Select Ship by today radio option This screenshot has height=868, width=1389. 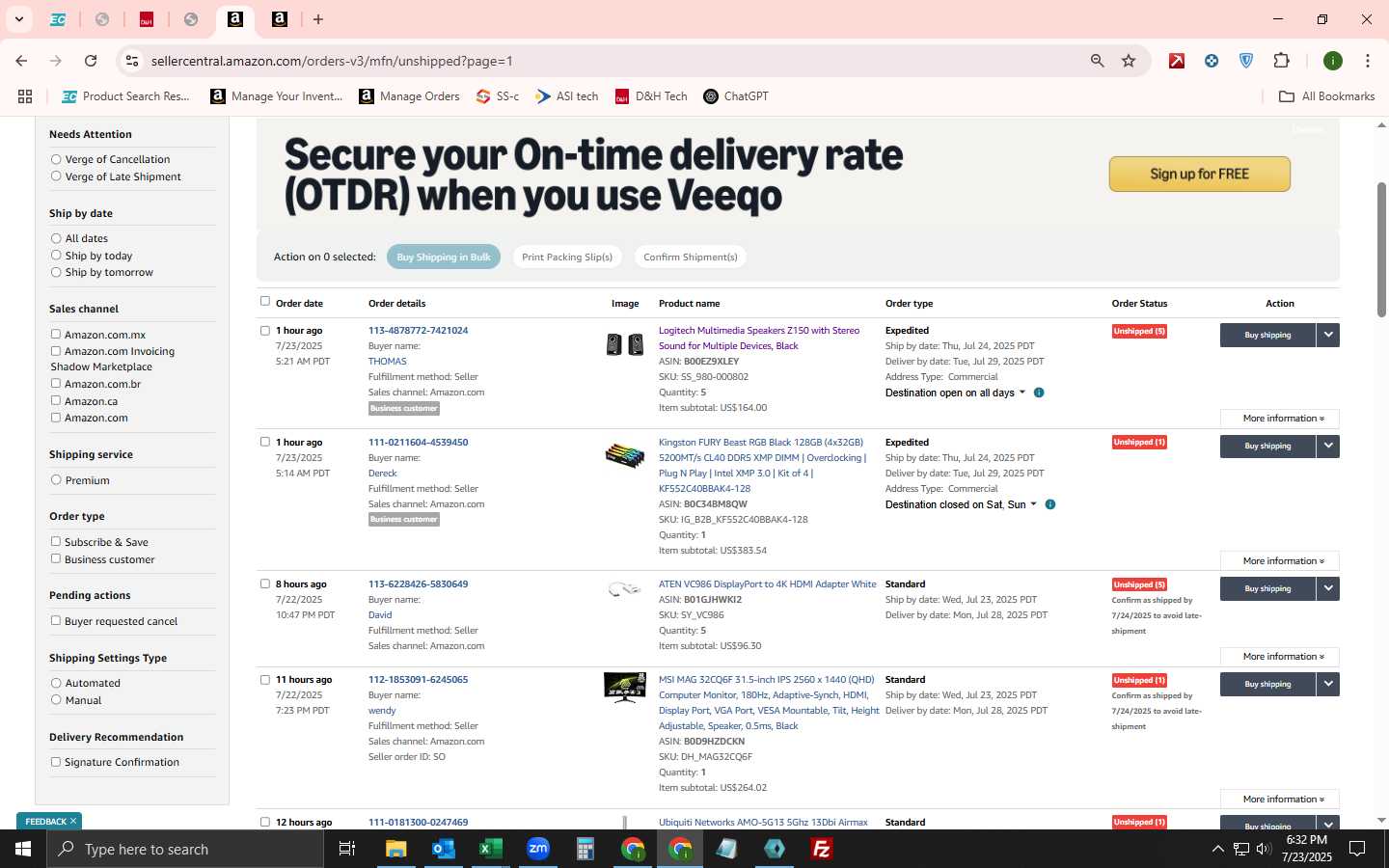56,256
